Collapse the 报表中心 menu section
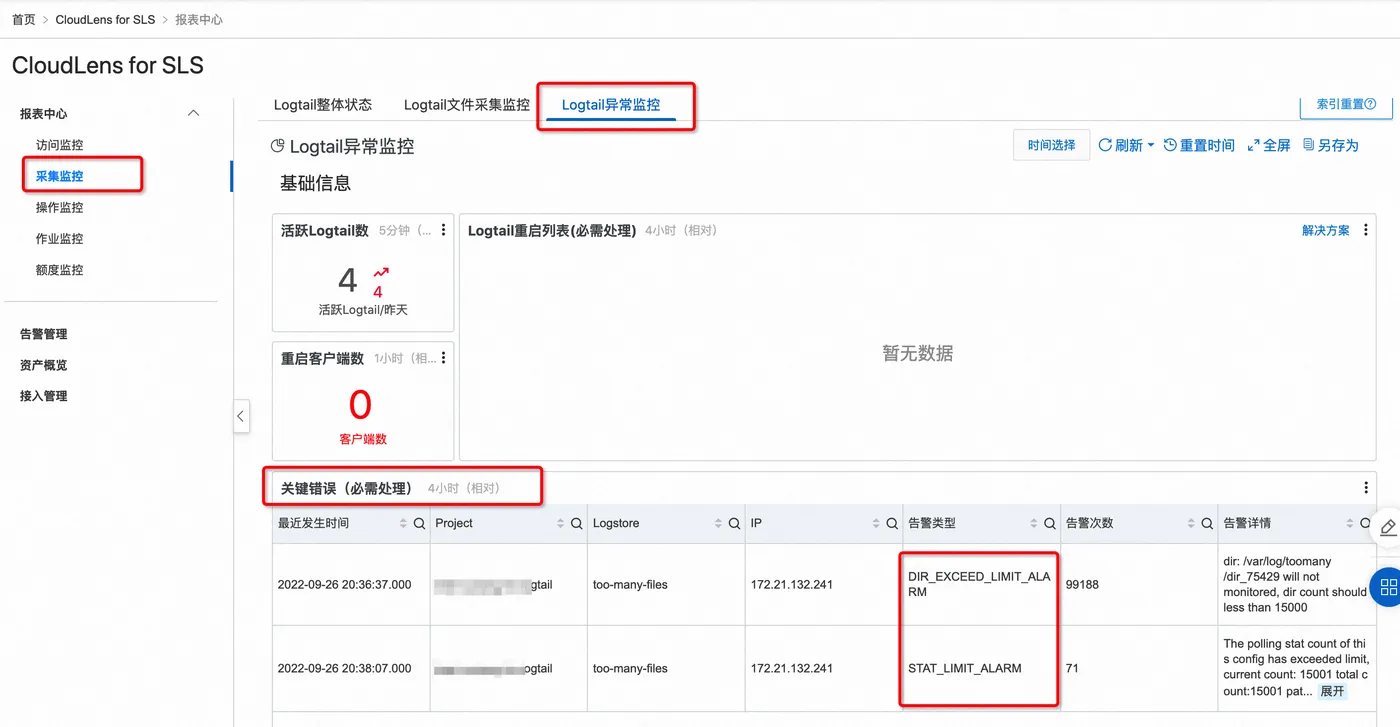The height and width of the screenshot is (727, 1400). pos(194,114)
